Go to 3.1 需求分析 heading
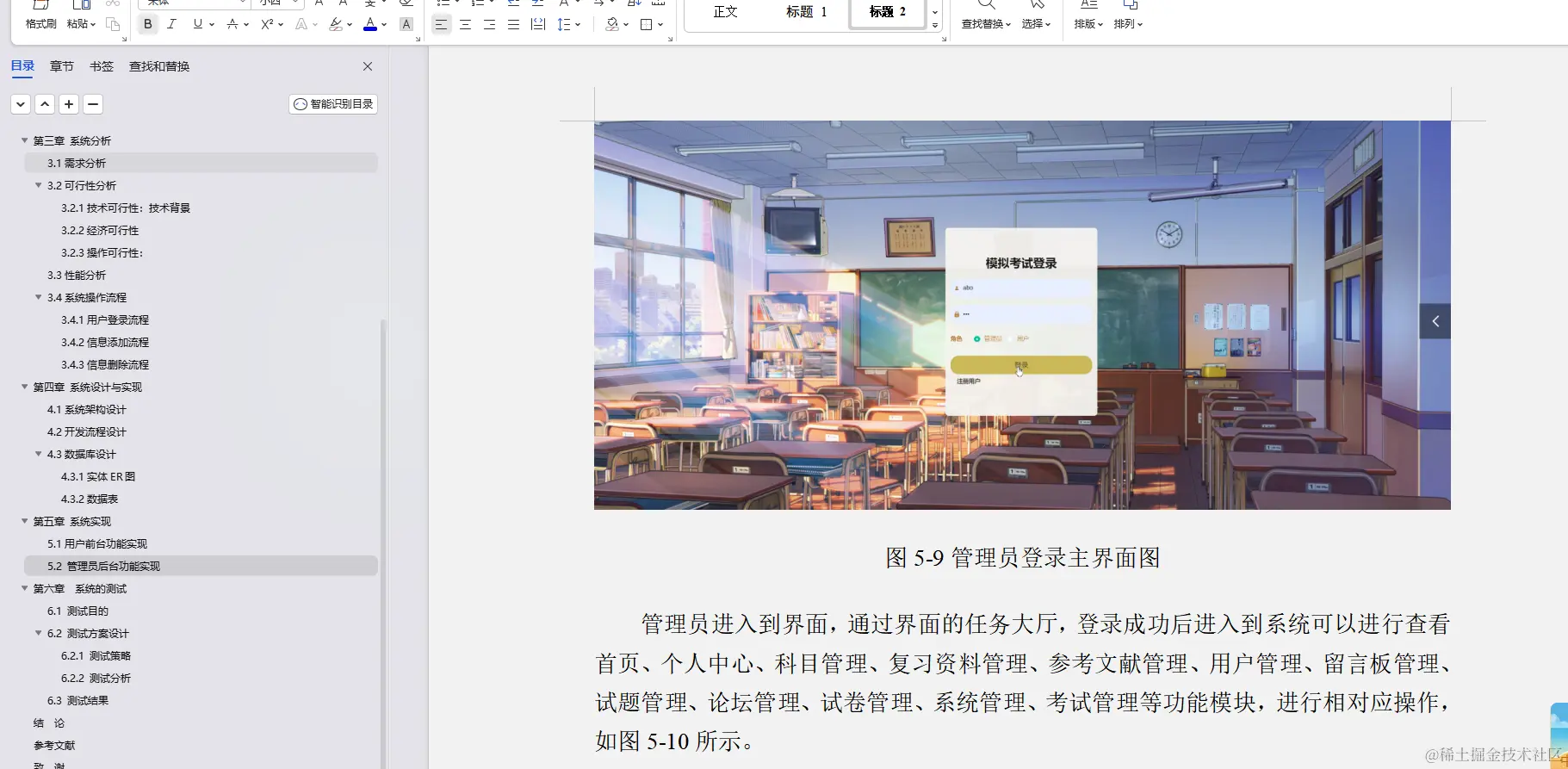 (x=201, y=163)
